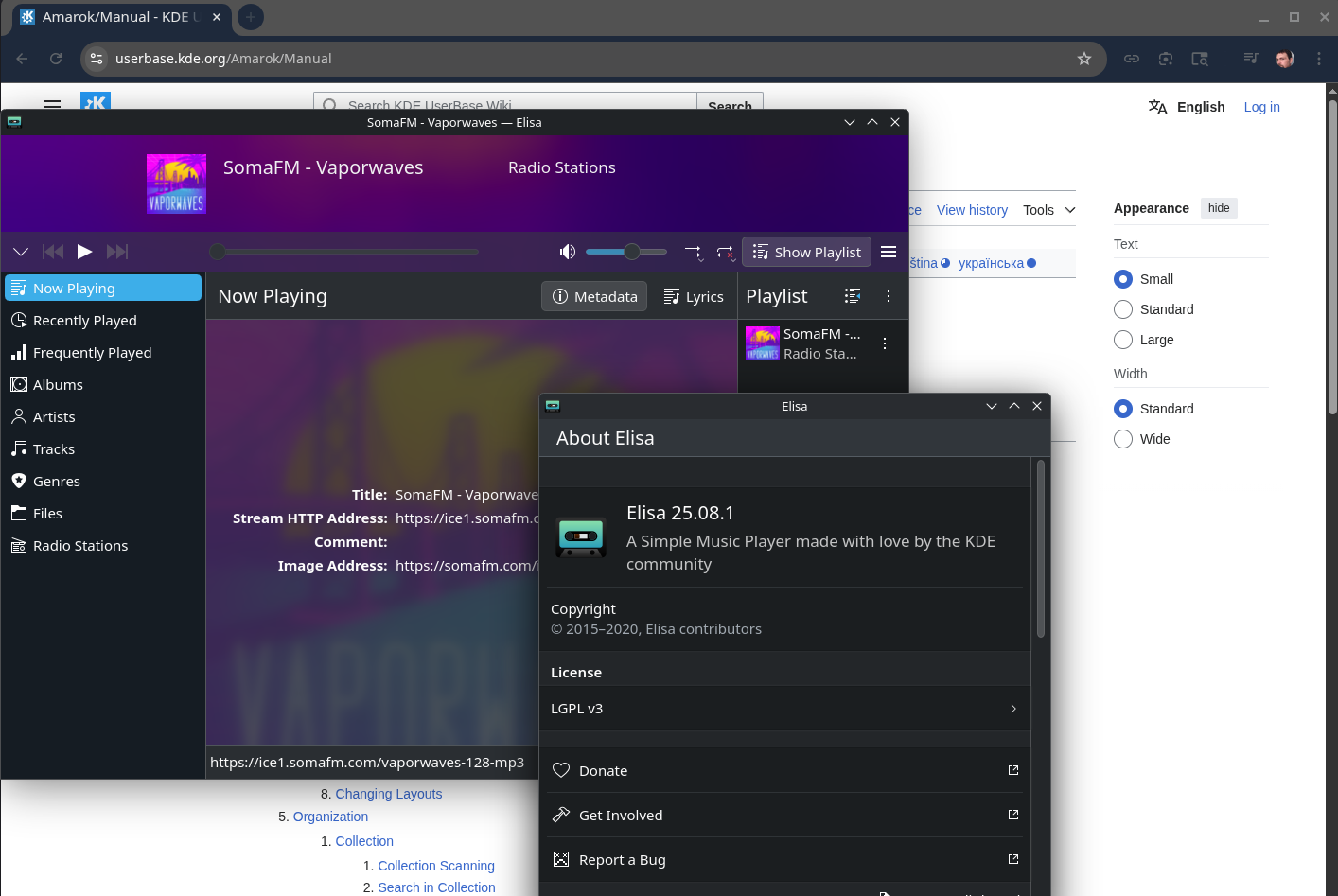Skip to next track in Elisa
1338x896 pixels.
pos(117,252)
